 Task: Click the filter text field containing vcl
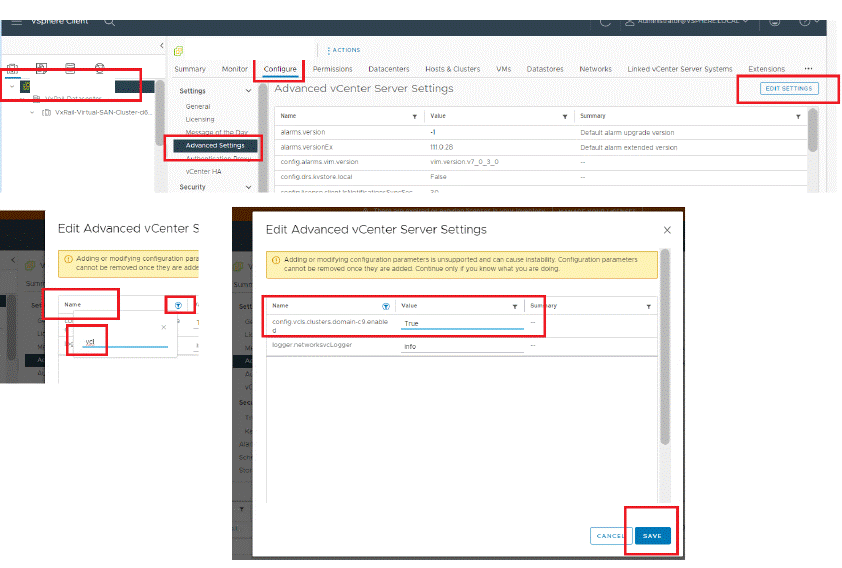(x=125, y=342)
